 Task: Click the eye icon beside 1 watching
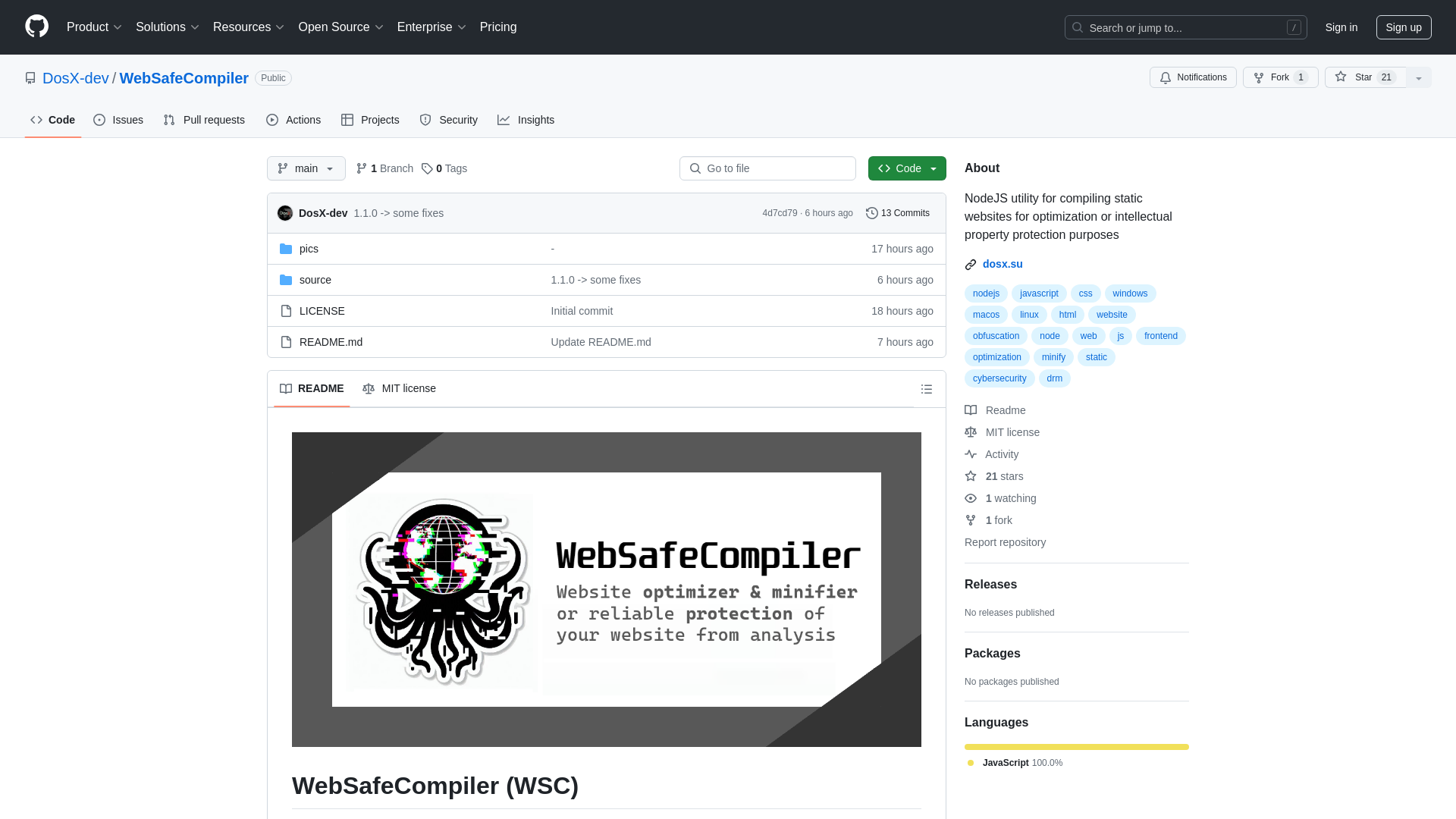[x=971, y=498]
